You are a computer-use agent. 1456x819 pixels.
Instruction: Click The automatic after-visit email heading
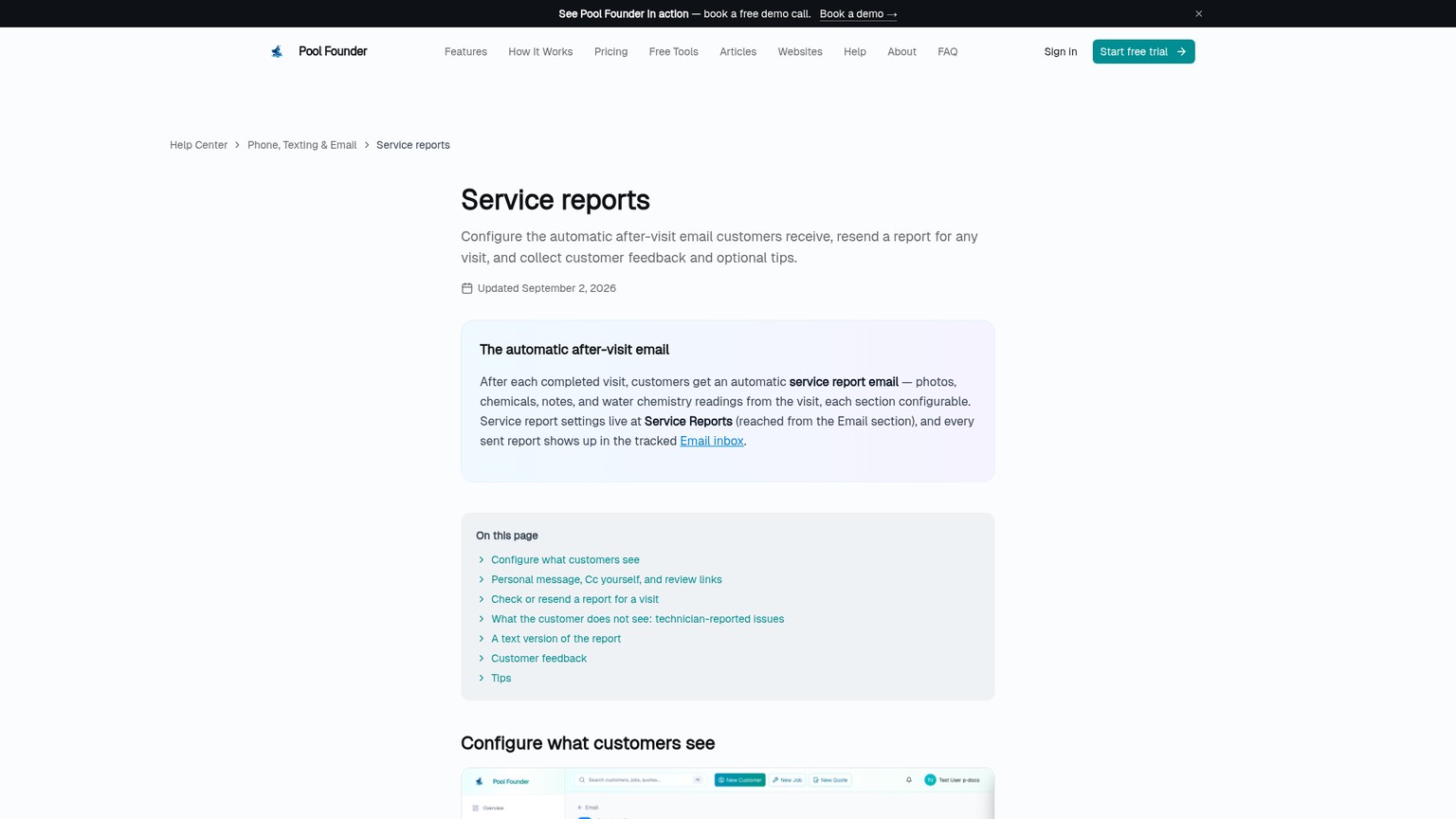click(574, 350)
